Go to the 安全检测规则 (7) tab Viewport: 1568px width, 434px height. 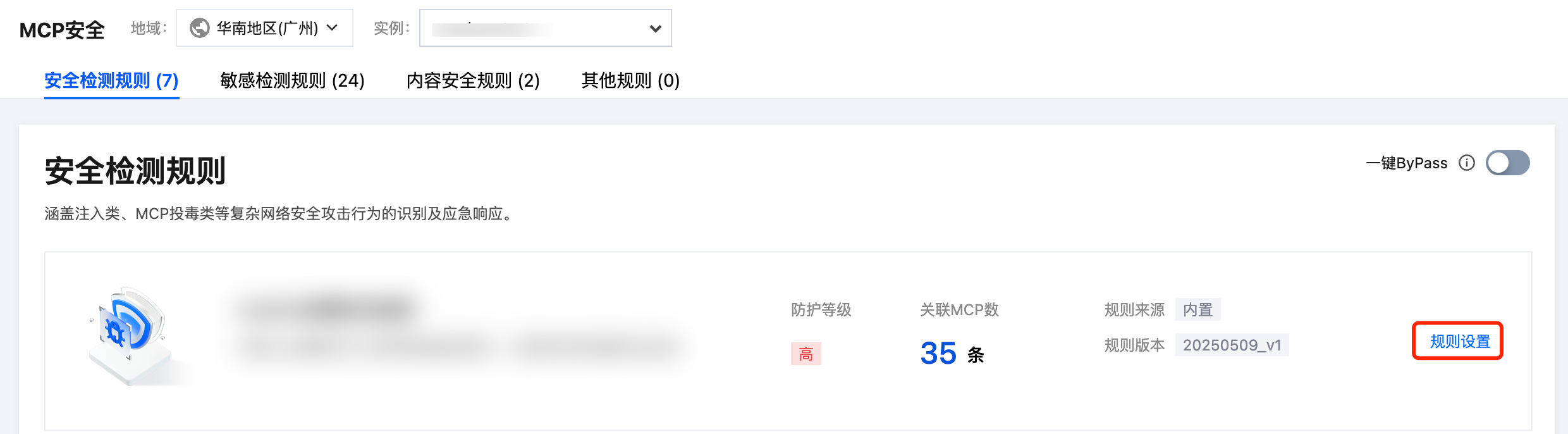coord(111,80)
